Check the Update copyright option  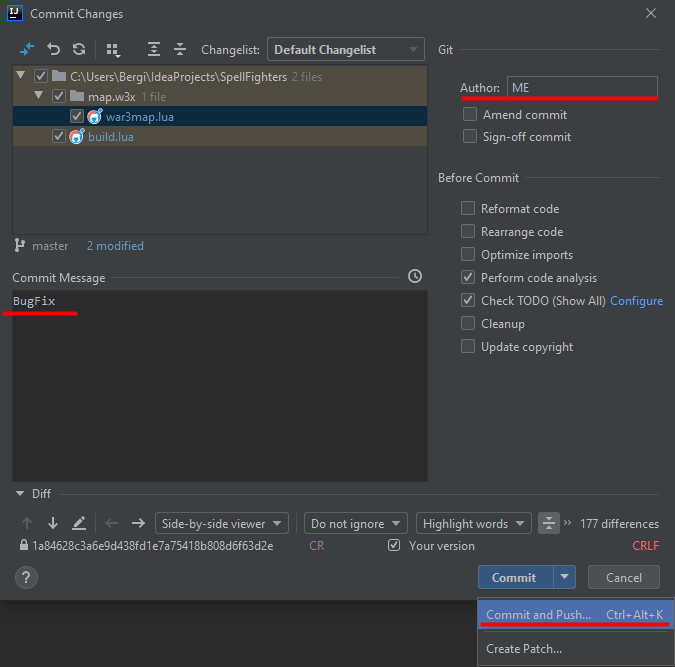[x=468, y=346]
